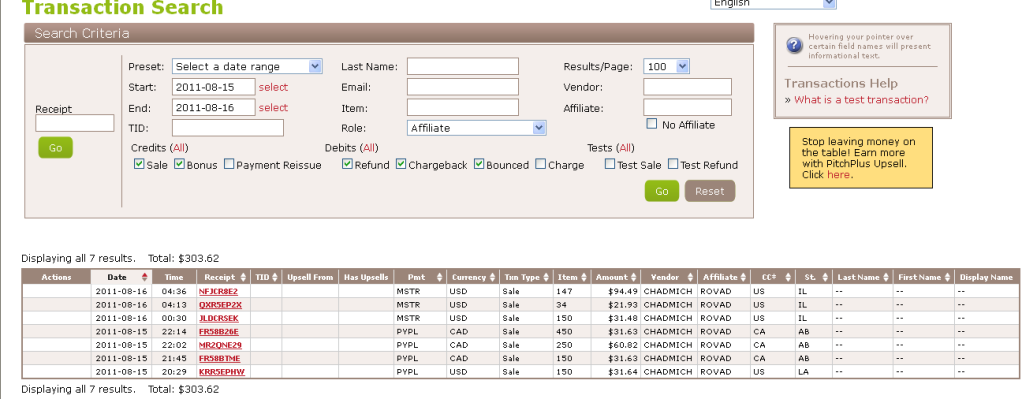This screenshot has height=399, width=1022.
Task: Click the All link next to Debits
Action: (x=369, y=148)
